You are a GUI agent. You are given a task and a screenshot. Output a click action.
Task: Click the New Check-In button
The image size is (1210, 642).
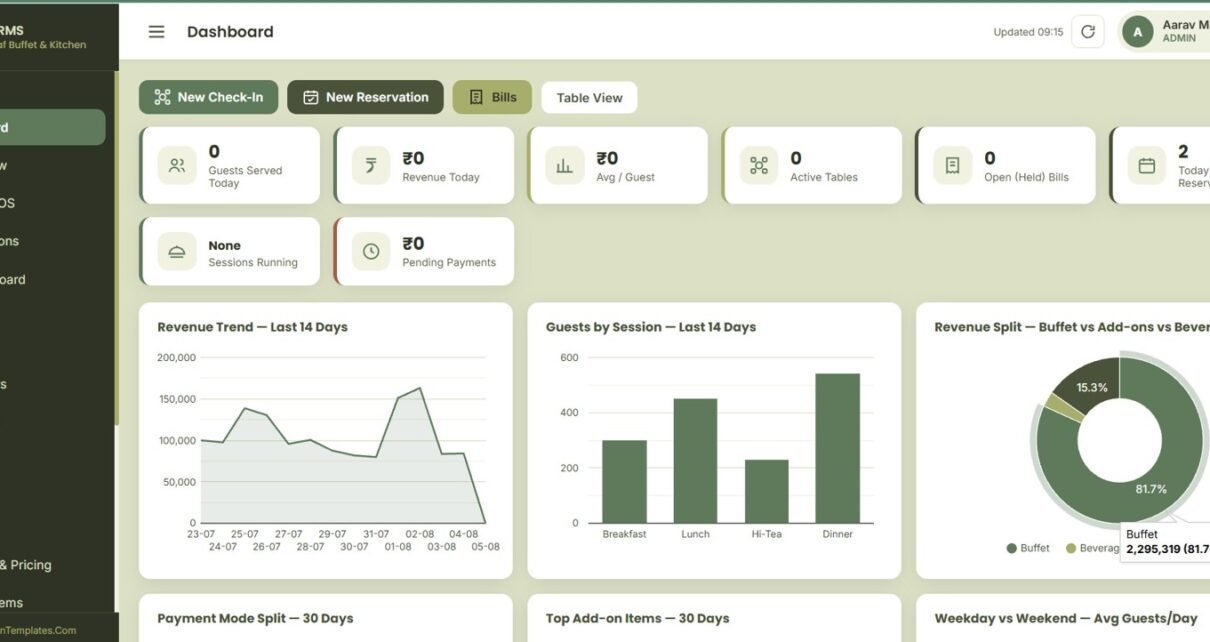[209, 97]
